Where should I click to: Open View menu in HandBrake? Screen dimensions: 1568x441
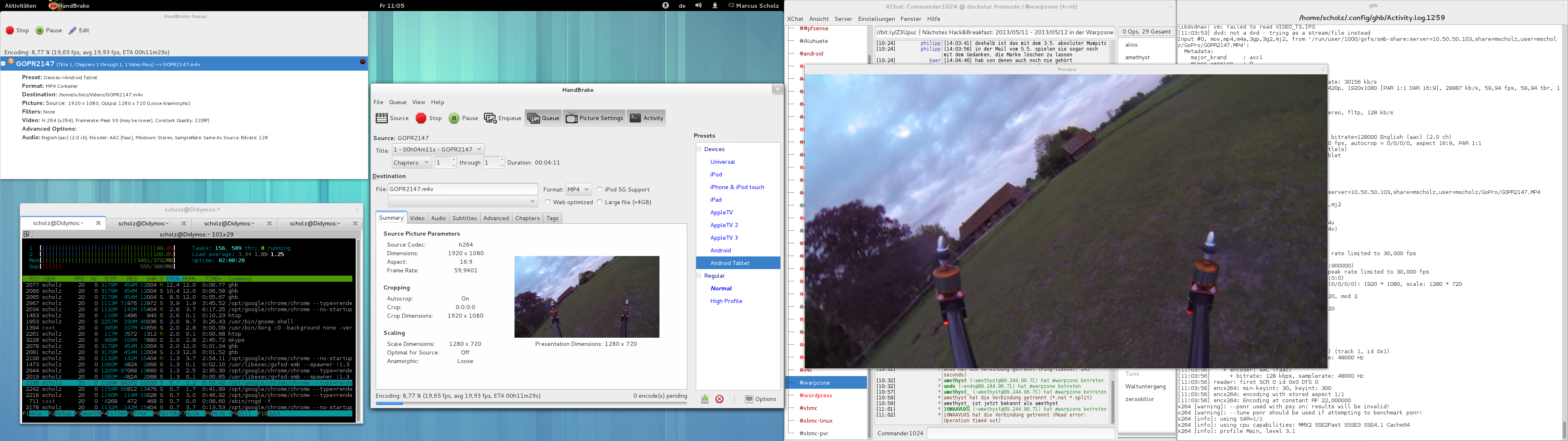(419, 102)
